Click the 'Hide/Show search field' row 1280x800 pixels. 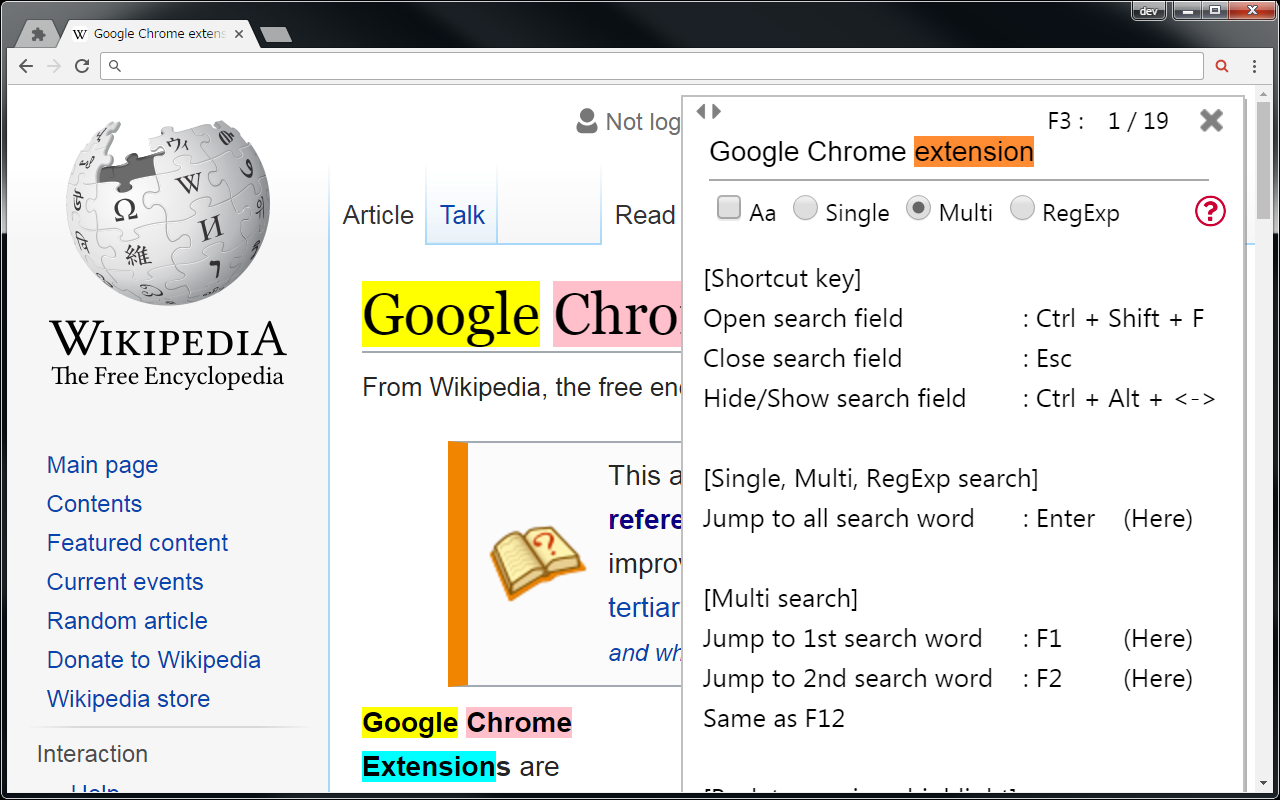(x=960, y=399)
